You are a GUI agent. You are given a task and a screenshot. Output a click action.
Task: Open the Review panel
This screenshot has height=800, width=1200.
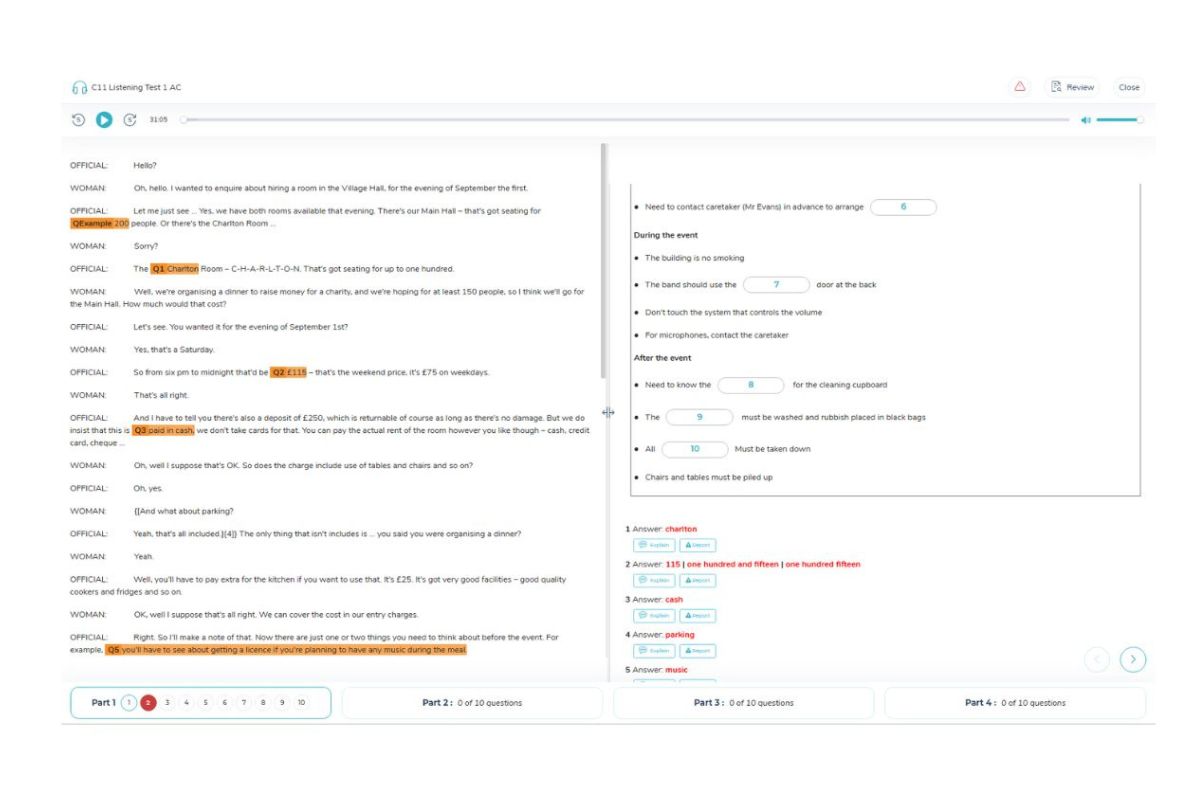(x=1072, y=87)
